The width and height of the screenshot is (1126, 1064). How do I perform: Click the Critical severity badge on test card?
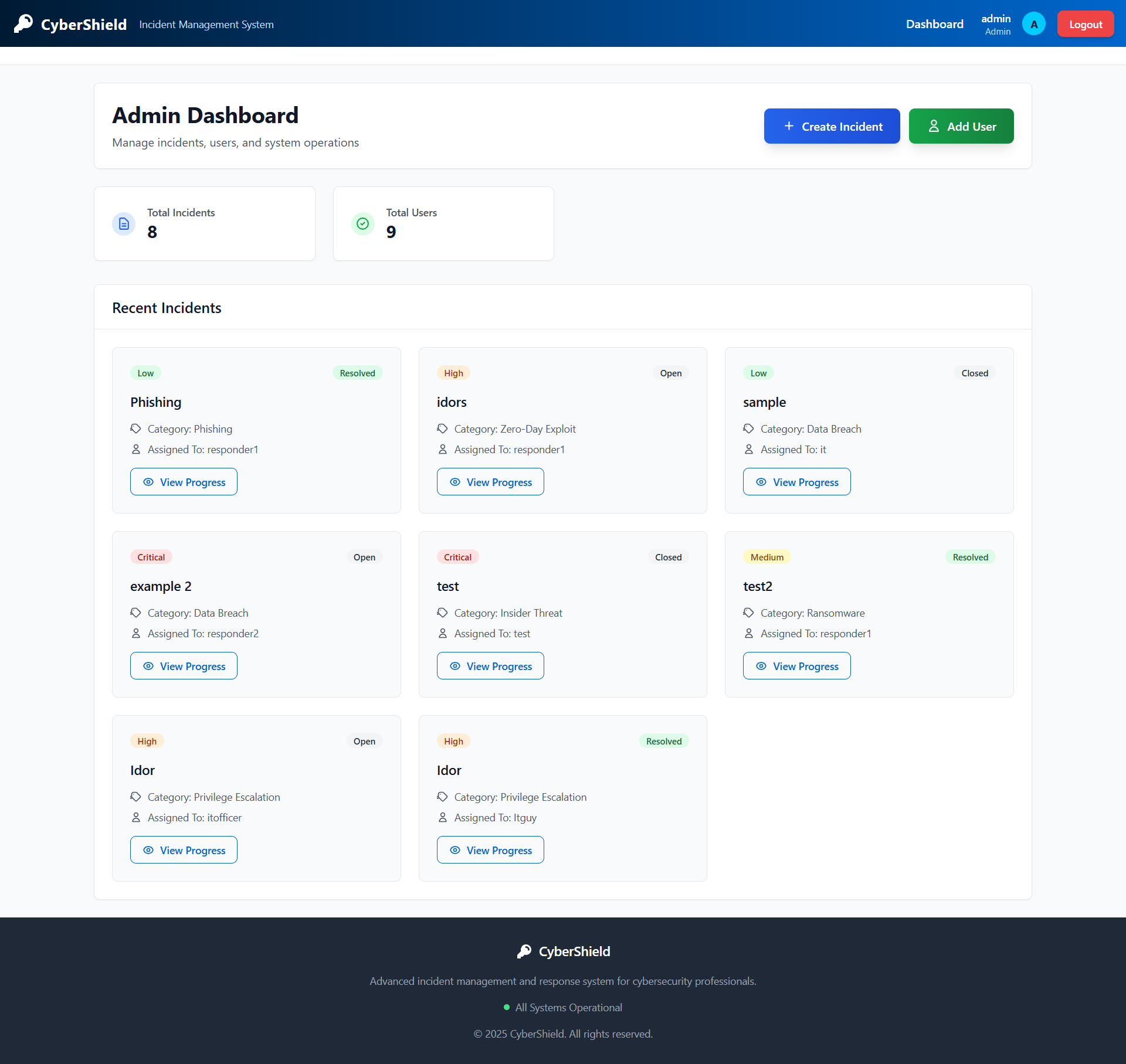click(x=457, y=558)
